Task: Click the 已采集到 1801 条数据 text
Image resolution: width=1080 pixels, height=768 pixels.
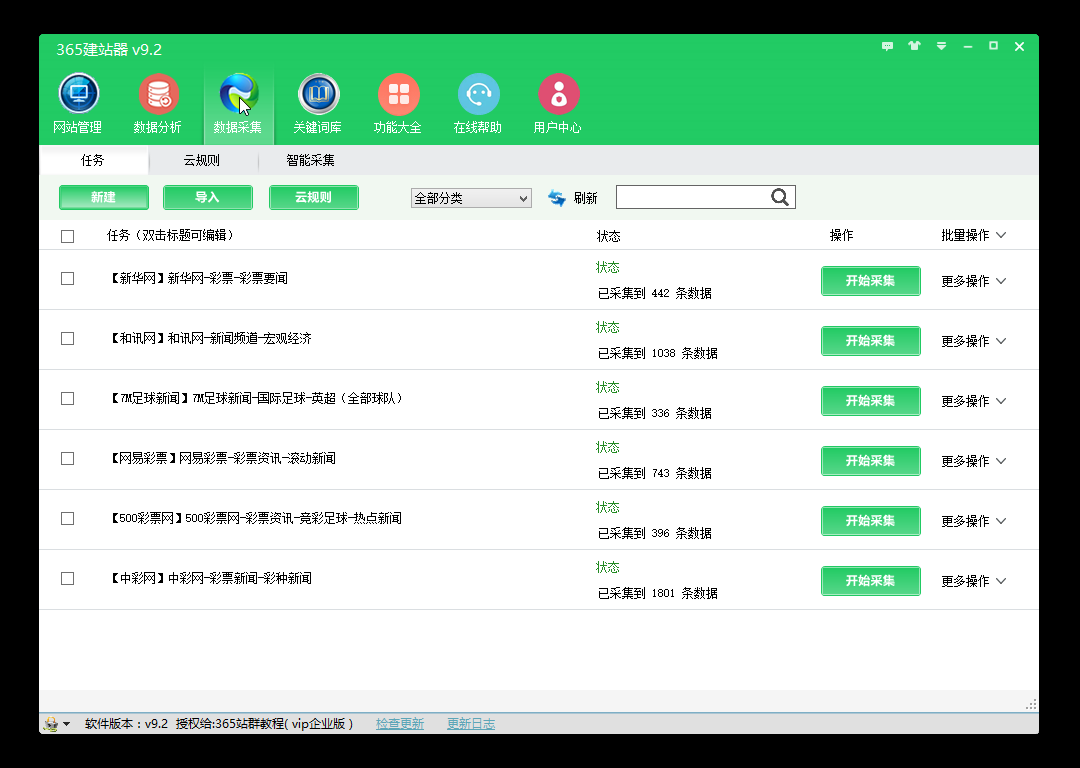Action: 658,593
